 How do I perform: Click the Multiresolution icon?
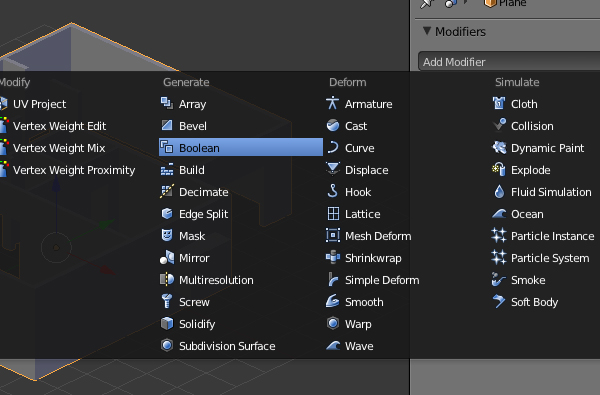(167, 279)
